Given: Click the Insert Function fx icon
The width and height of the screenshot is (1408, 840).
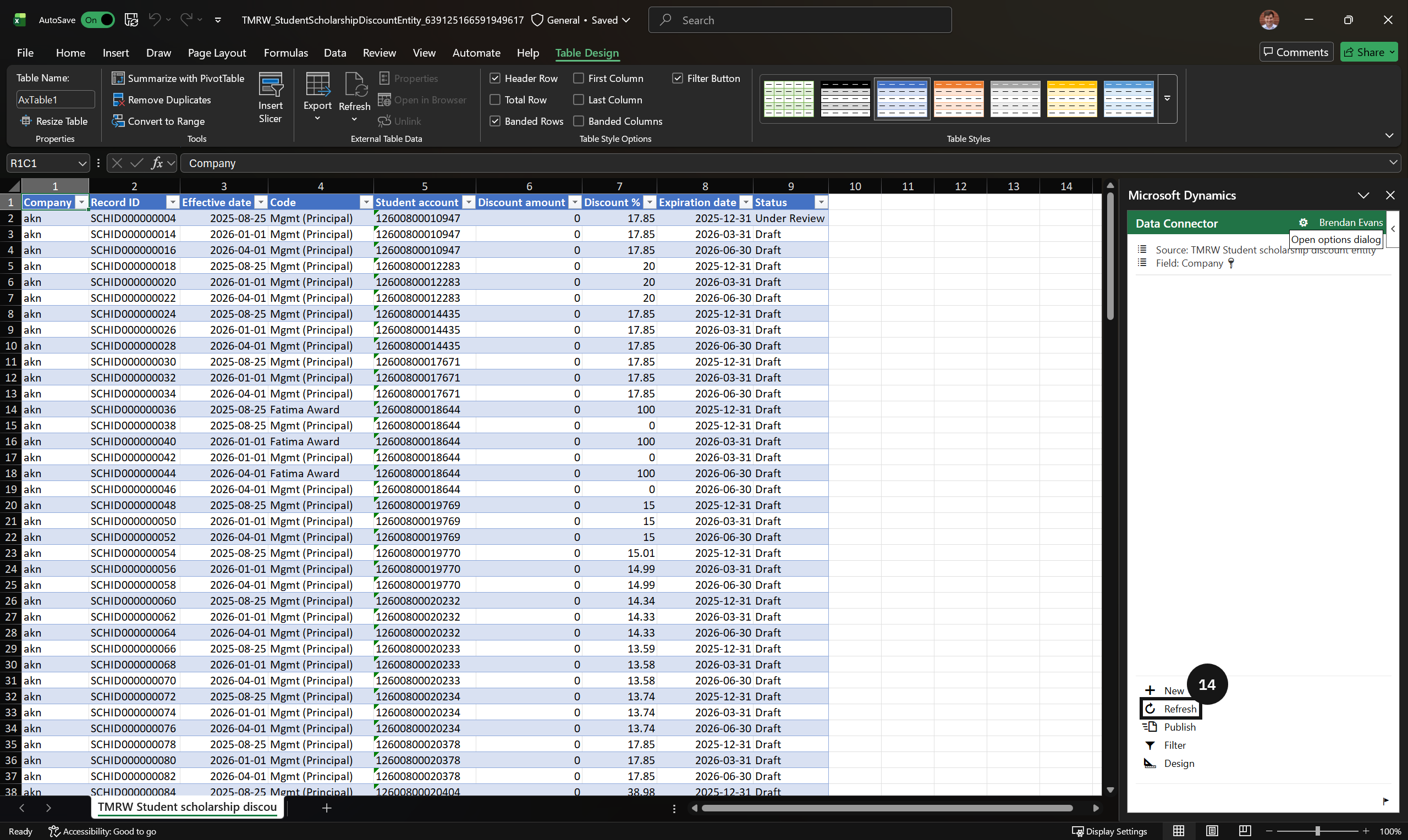Looking at the screenshot, I should (x=157, y=163).
